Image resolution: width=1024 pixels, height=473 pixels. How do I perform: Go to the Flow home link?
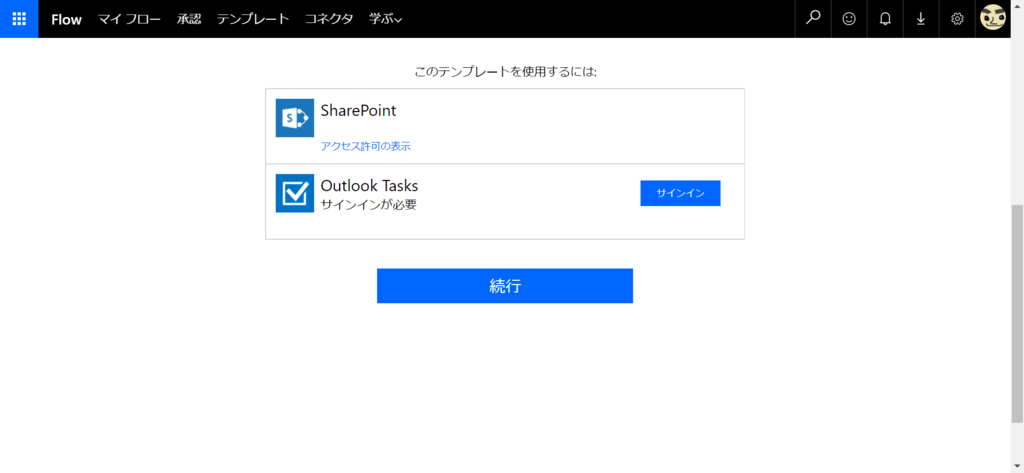[x=67, y=19]
